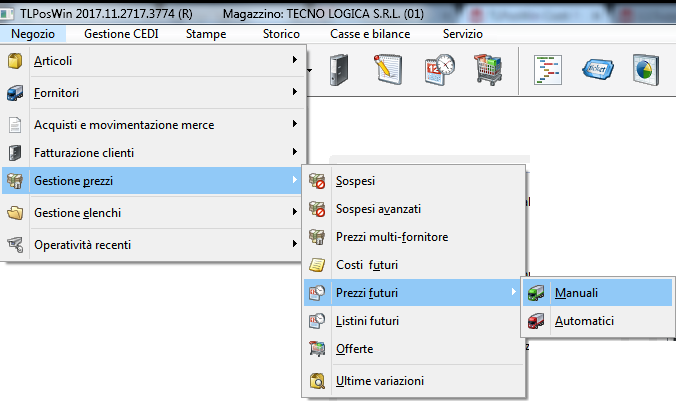Select Costi futuri entry
This screenshot has width=676, height=404.
(x=414, y=265)
